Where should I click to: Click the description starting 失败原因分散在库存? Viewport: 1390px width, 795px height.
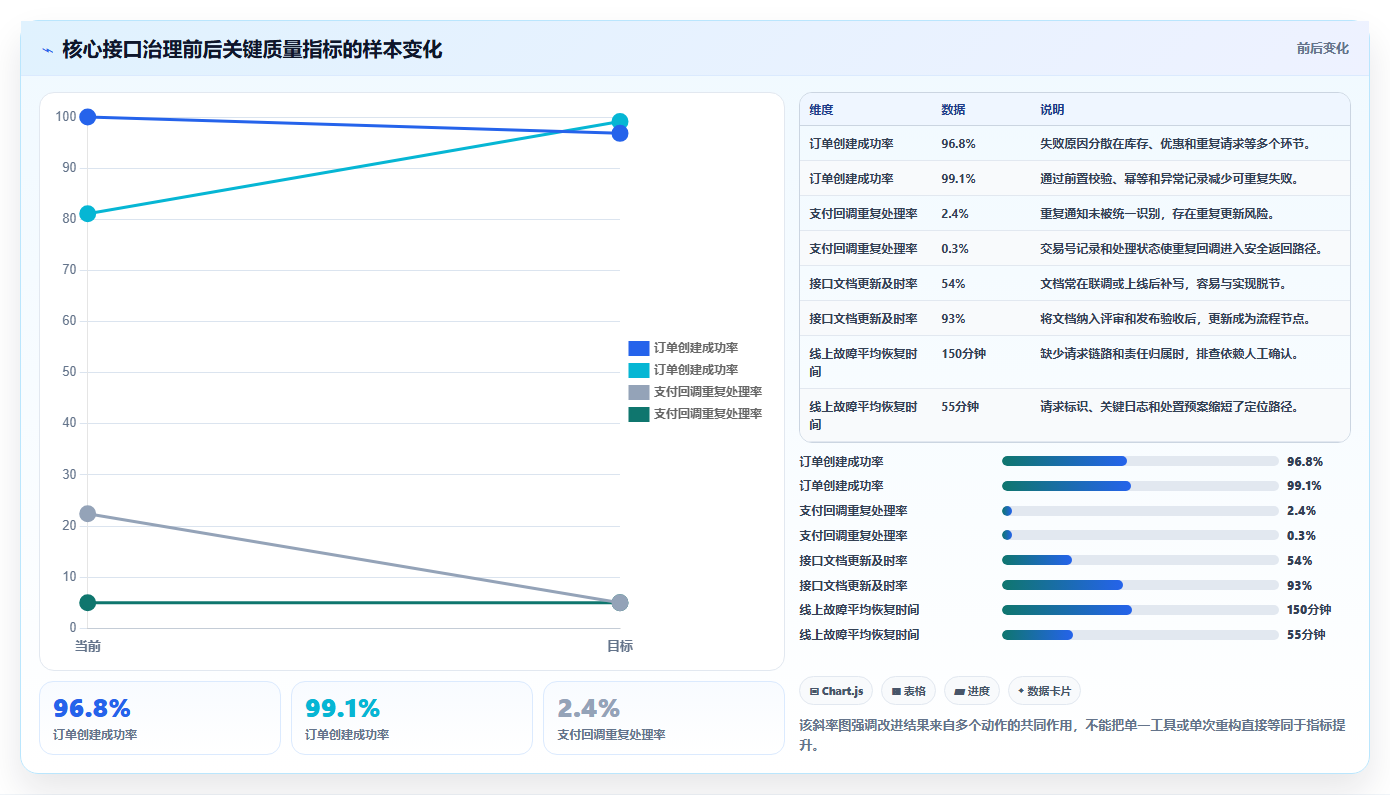(x=1176, y=144)
